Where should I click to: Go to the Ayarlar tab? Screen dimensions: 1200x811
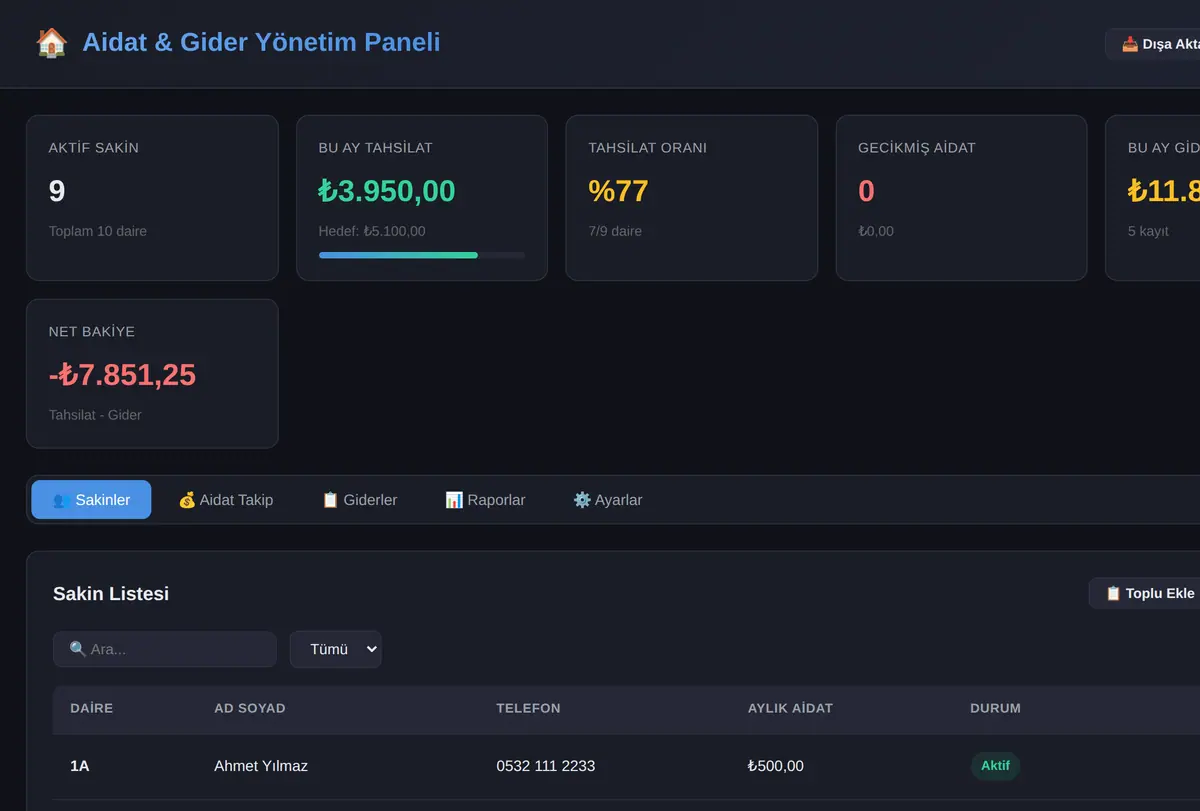[x=607, y=500]
